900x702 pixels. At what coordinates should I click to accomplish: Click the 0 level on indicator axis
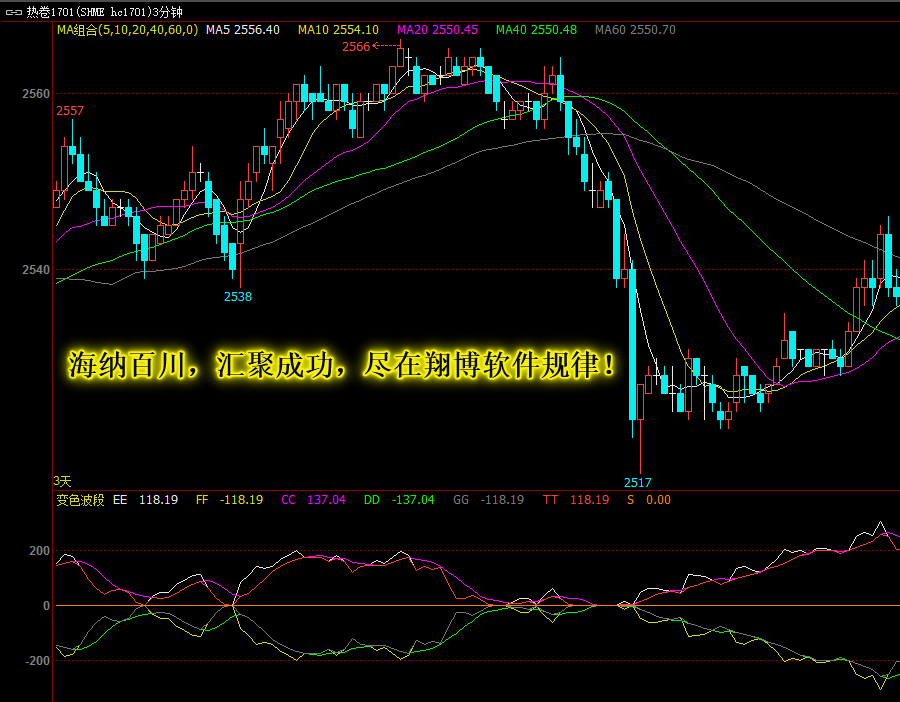[46, 606]
